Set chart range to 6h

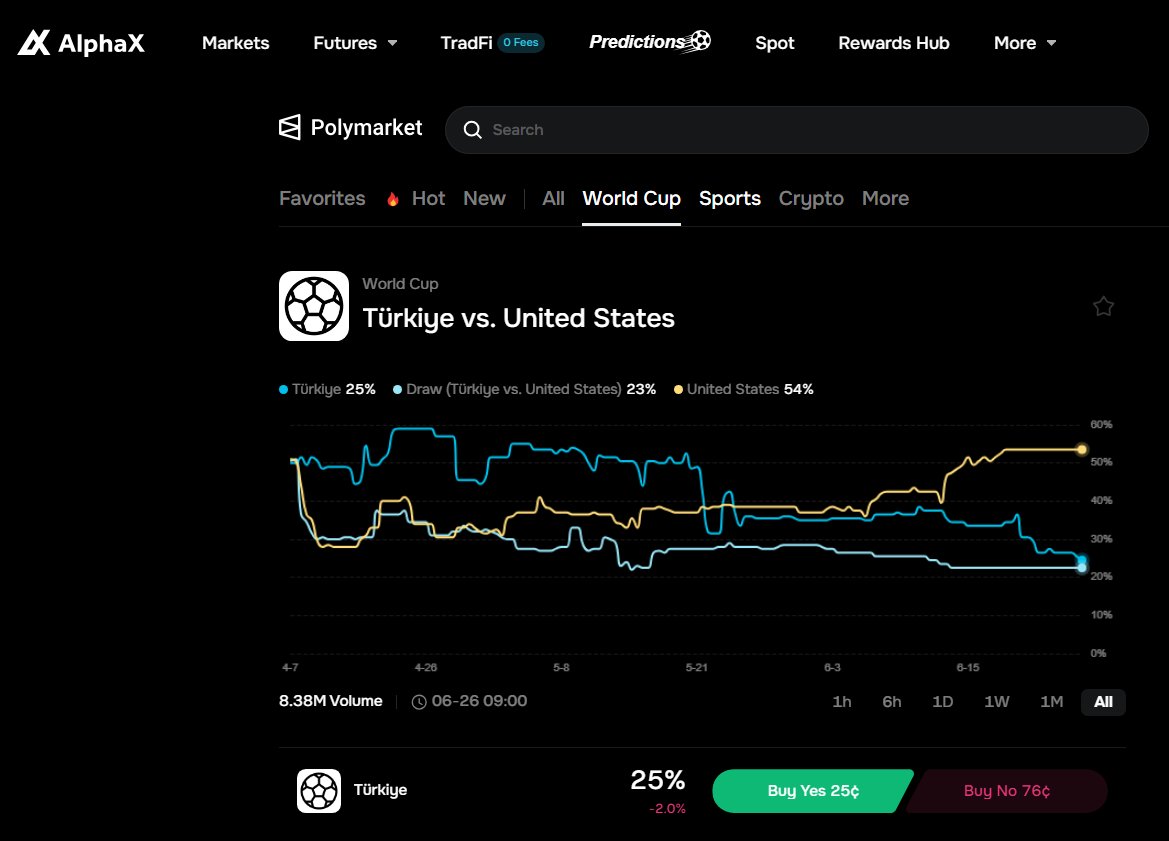pos(892,702)
